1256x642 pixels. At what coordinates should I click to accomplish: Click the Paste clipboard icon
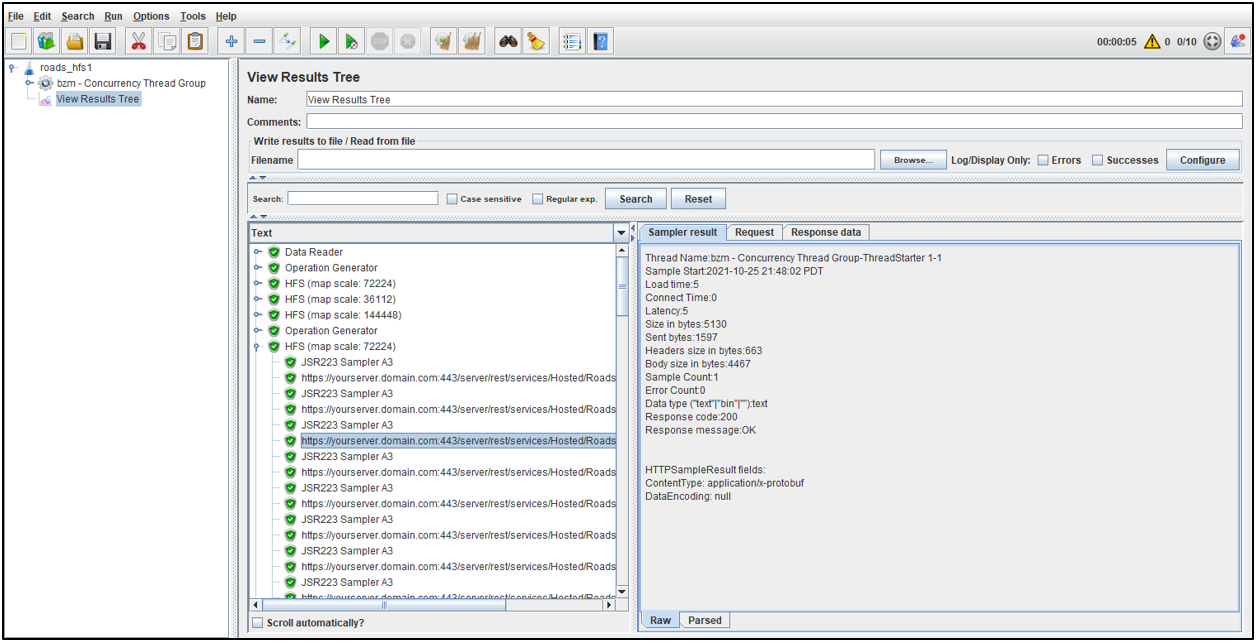coord(195,41)
